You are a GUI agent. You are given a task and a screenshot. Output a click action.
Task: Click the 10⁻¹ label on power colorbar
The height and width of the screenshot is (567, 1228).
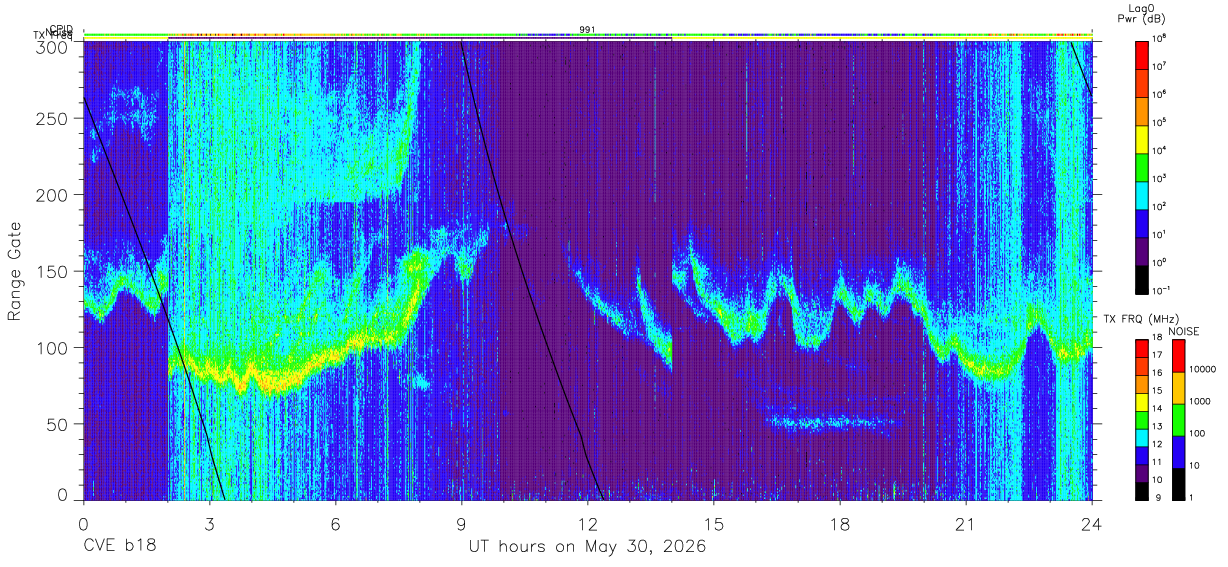point(1162,289)
